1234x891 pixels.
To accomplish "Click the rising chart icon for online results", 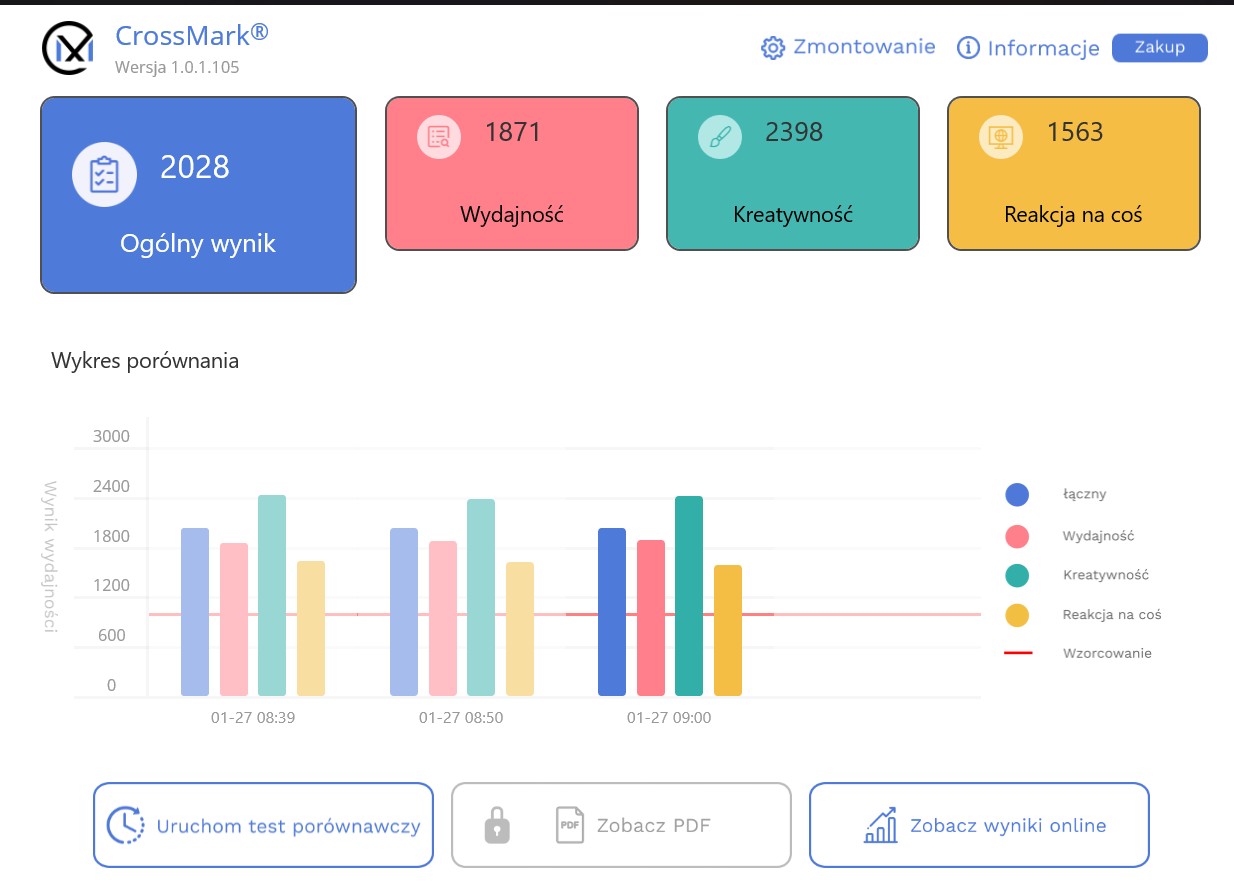I will (x=880, y=826).
